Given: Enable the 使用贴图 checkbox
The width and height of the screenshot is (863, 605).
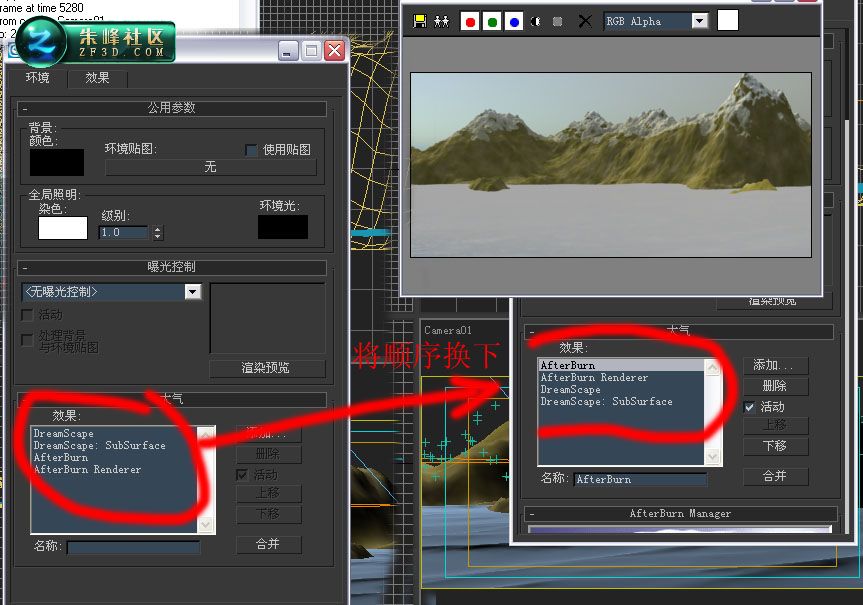Looking at the screenshot, I should coord(251,150).
